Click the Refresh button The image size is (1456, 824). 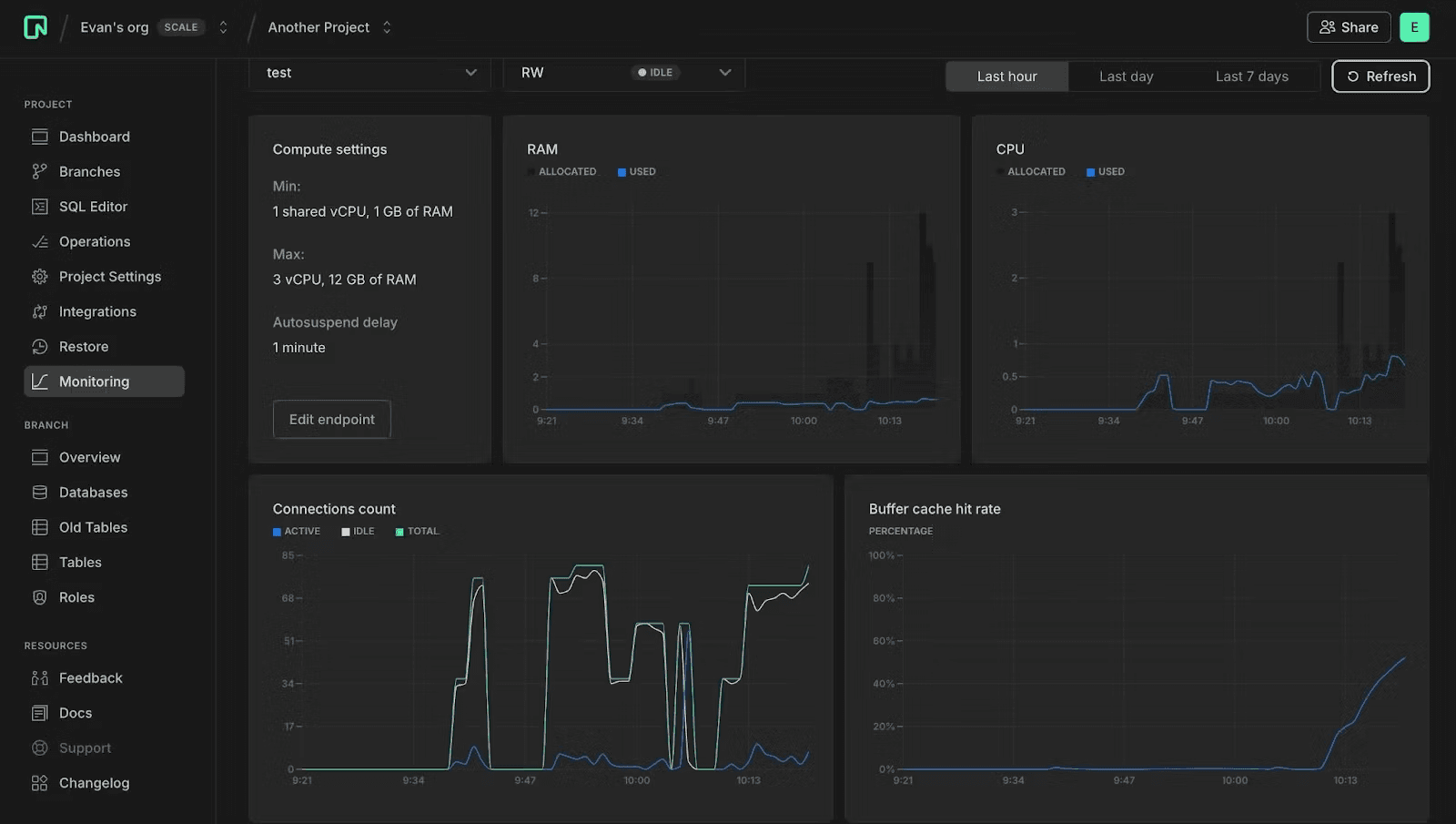pyautogui.click(x=1380, y=76)
